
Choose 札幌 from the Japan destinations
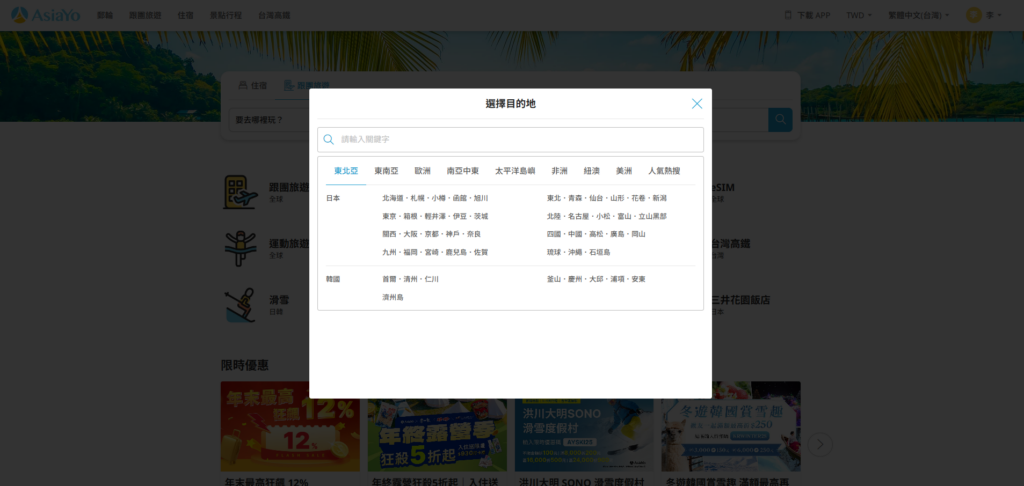(x=417, y=198)
